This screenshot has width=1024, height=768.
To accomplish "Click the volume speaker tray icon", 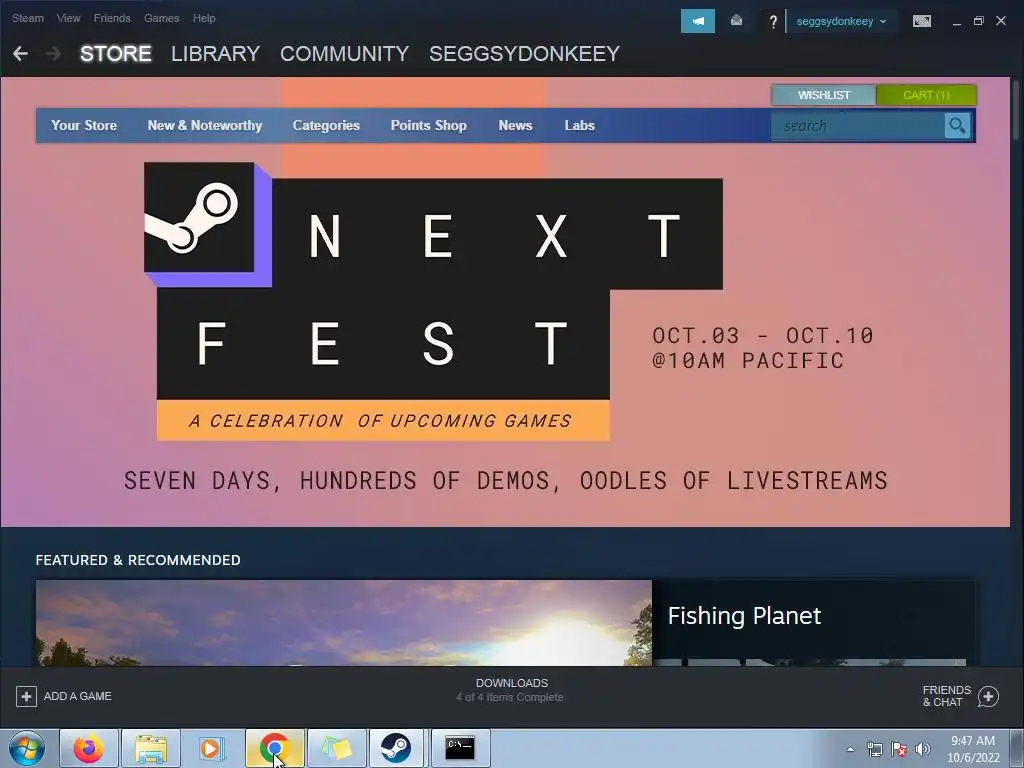I will [x=923, y=749].
